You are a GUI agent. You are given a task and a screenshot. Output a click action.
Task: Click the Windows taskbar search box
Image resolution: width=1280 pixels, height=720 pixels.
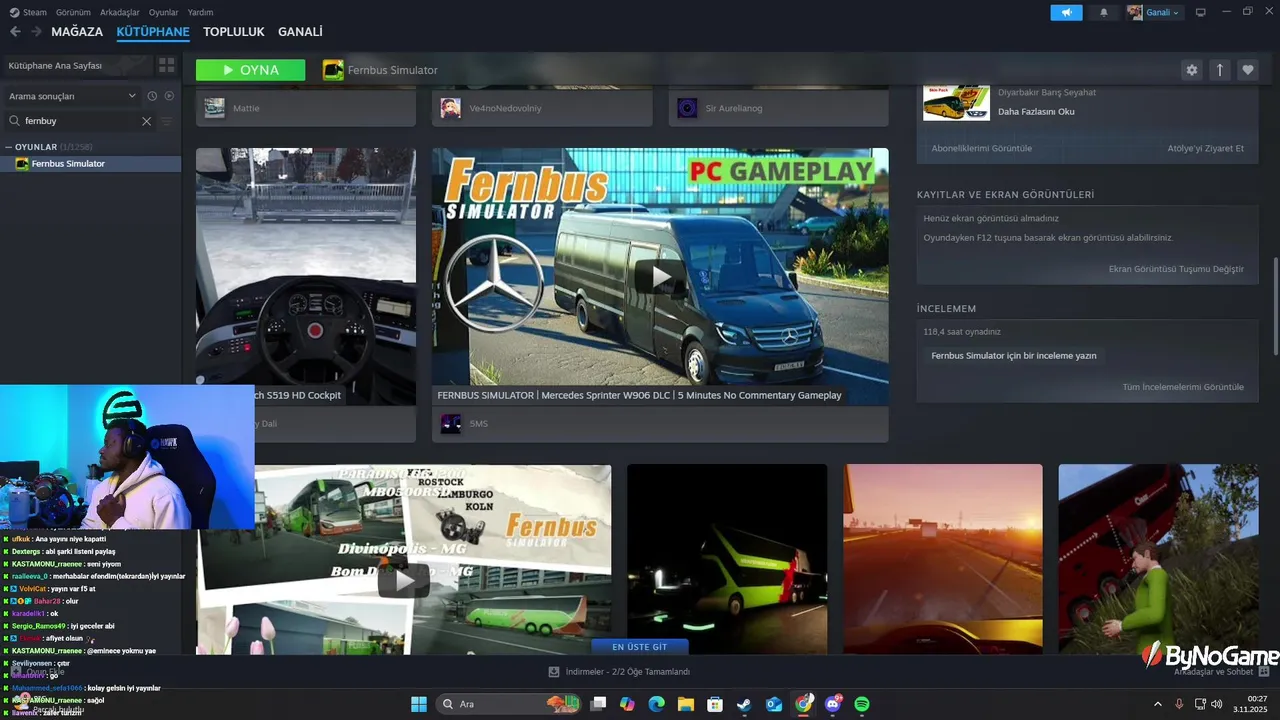[x=507, y=704]
